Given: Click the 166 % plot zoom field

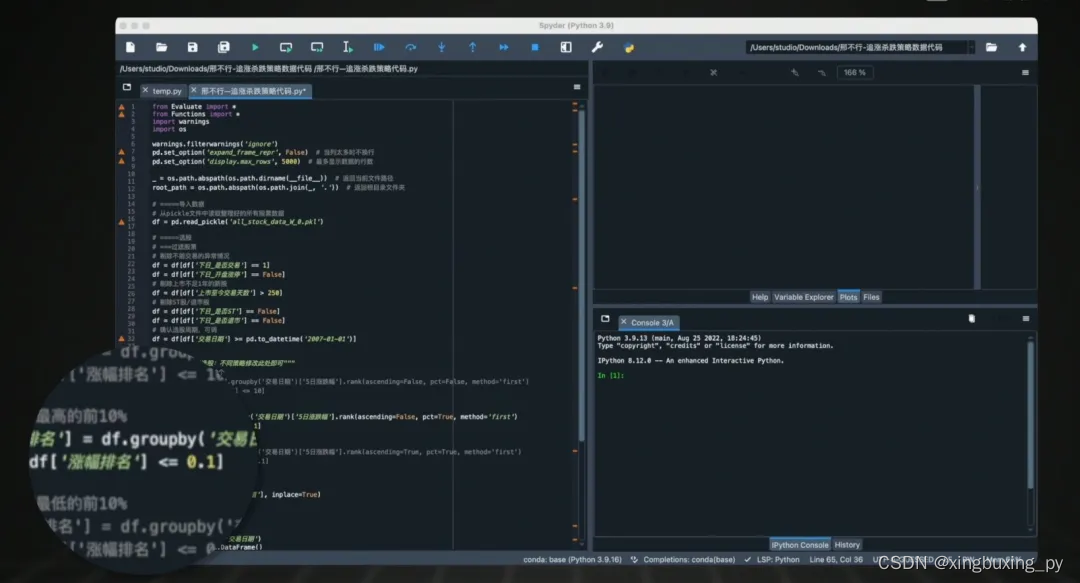Looking at the screenshot, I should click(x=855, y=72).
